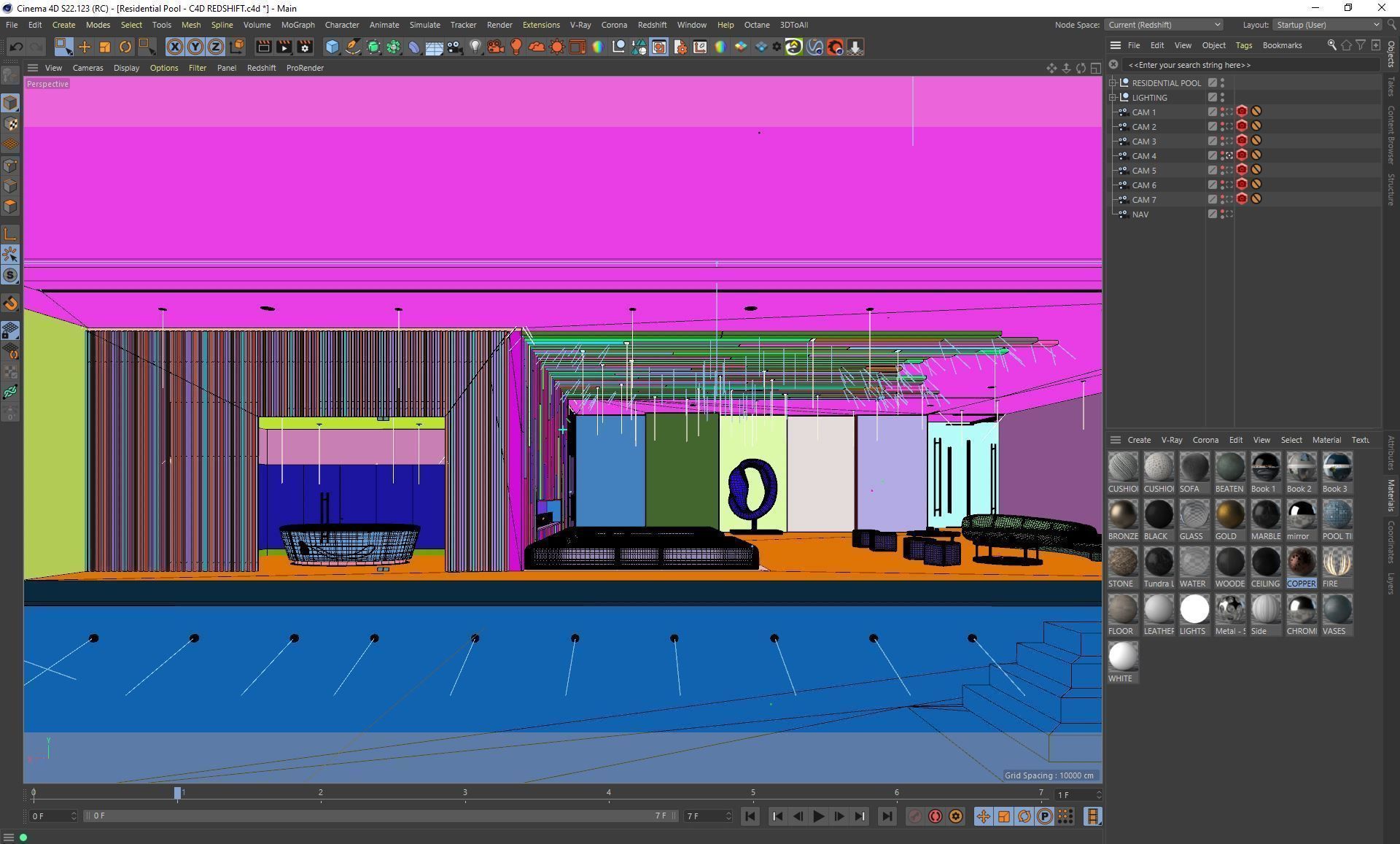Click the Light bulb object icon
Screen dimensions: 1400x844
tap(475, 47)
